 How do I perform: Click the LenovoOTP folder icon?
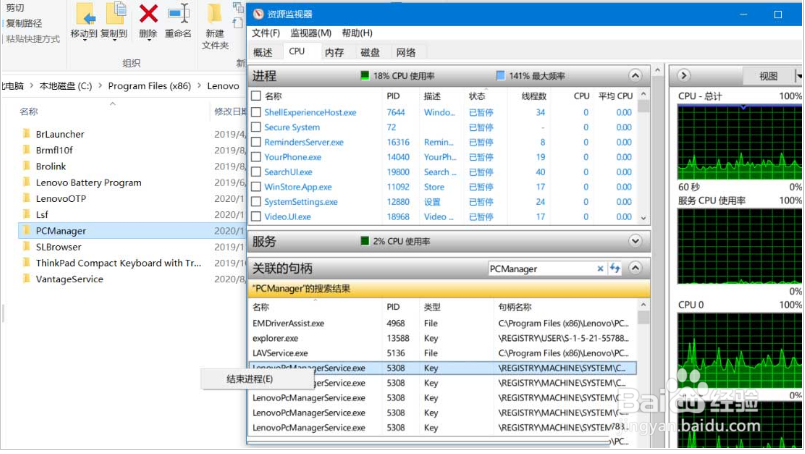tap(27, 198)
